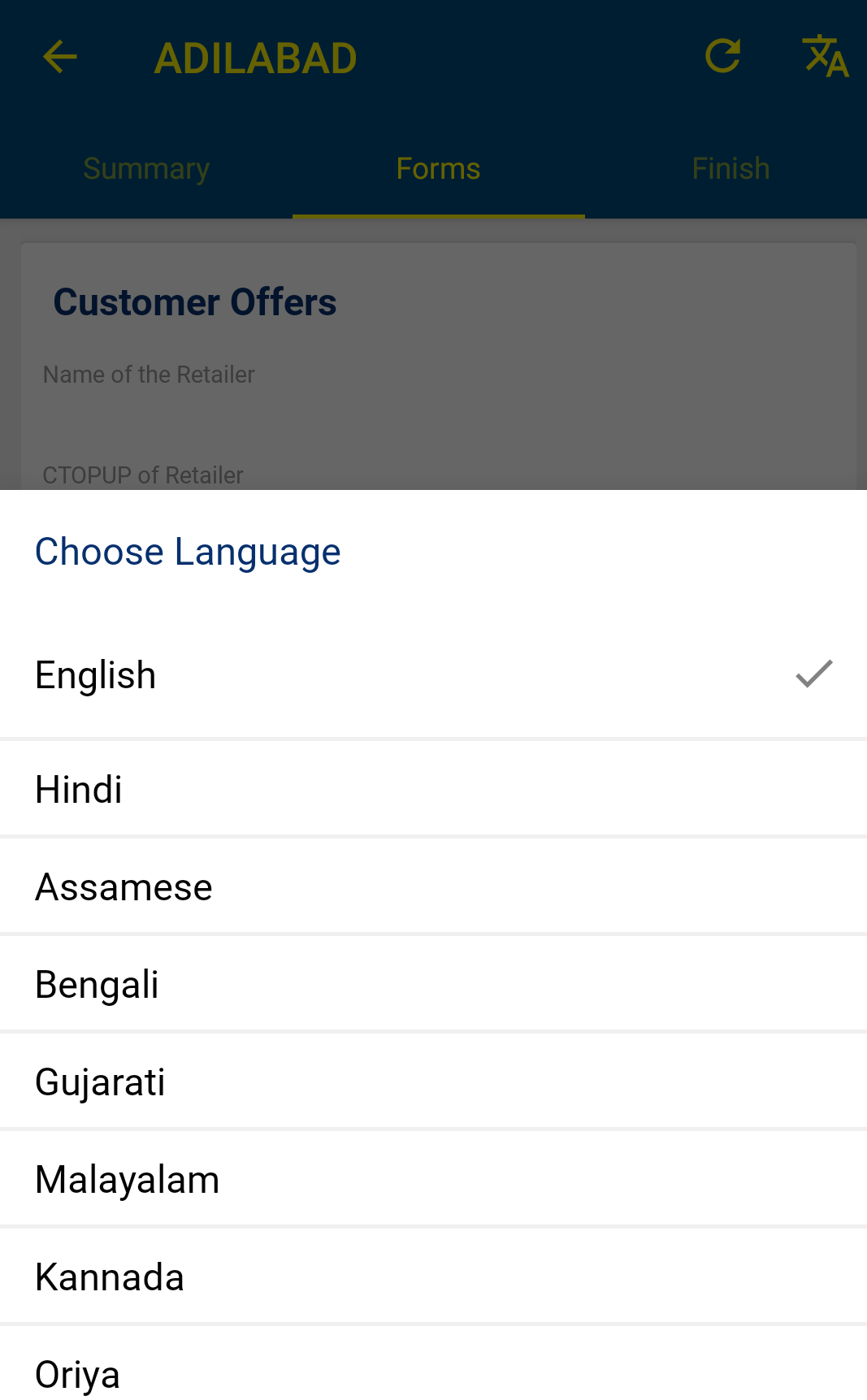
Task: Select English language option
Action: pyautogui.click(x=96, y=675)
